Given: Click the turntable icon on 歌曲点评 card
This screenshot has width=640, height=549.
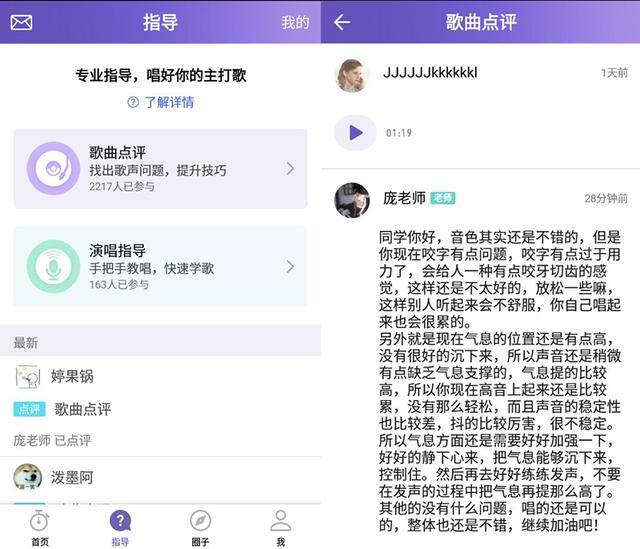Looking at the screenshot, I should pyautogui.click(x=53, y=168).
